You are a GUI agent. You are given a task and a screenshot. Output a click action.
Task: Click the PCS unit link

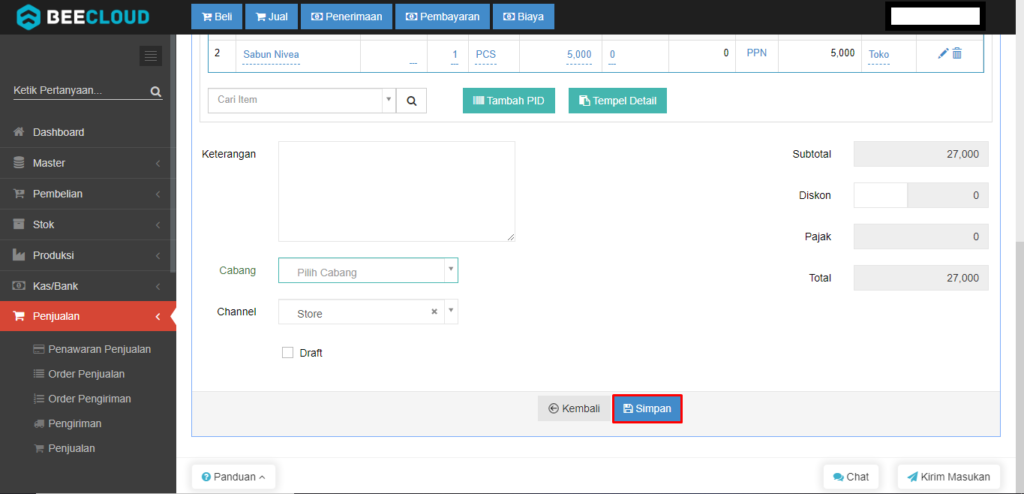coord(486,54)
